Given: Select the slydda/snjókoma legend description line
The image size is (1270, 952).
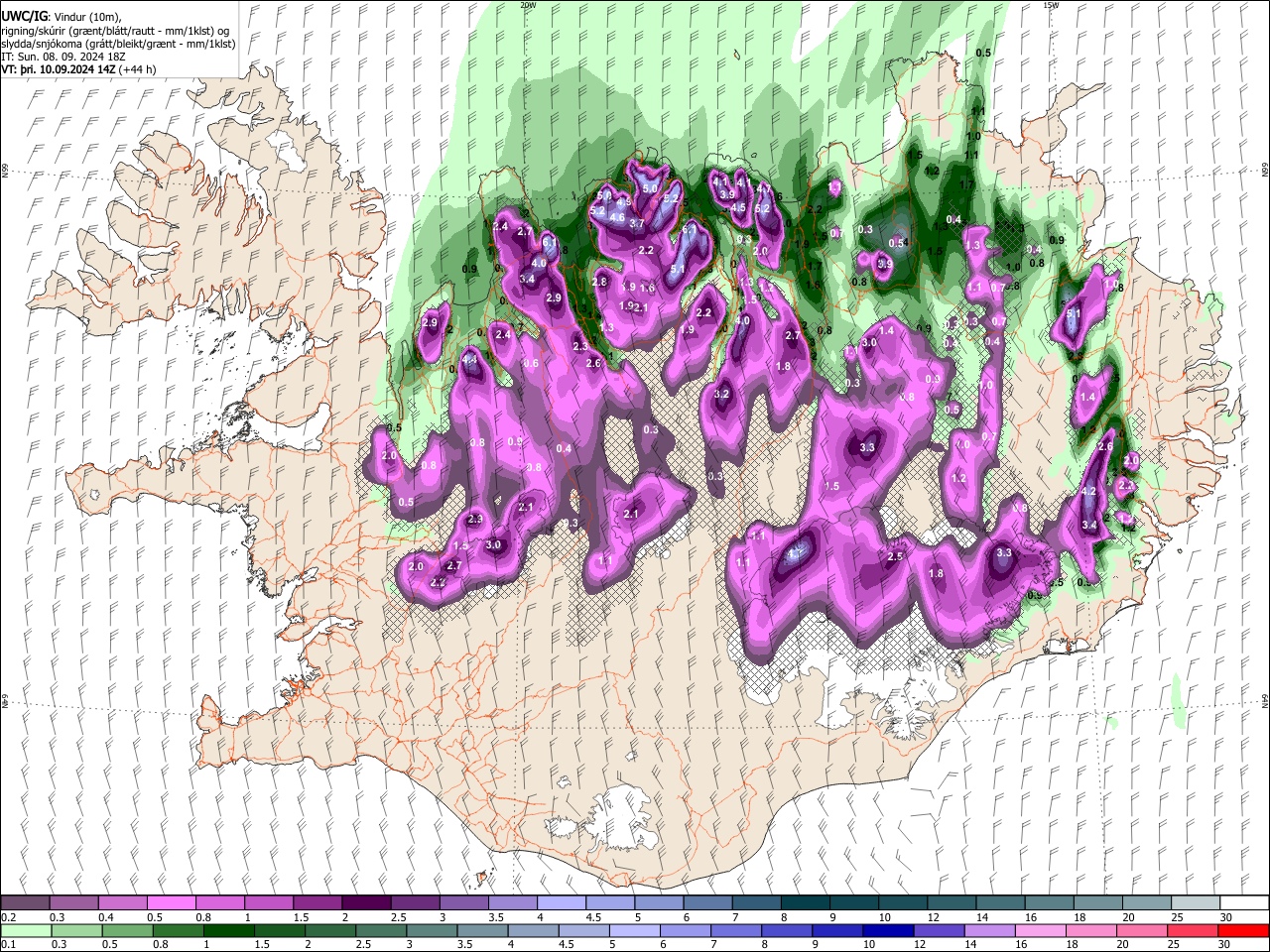Looking at the screenshot, I should [x=119, y=44].
